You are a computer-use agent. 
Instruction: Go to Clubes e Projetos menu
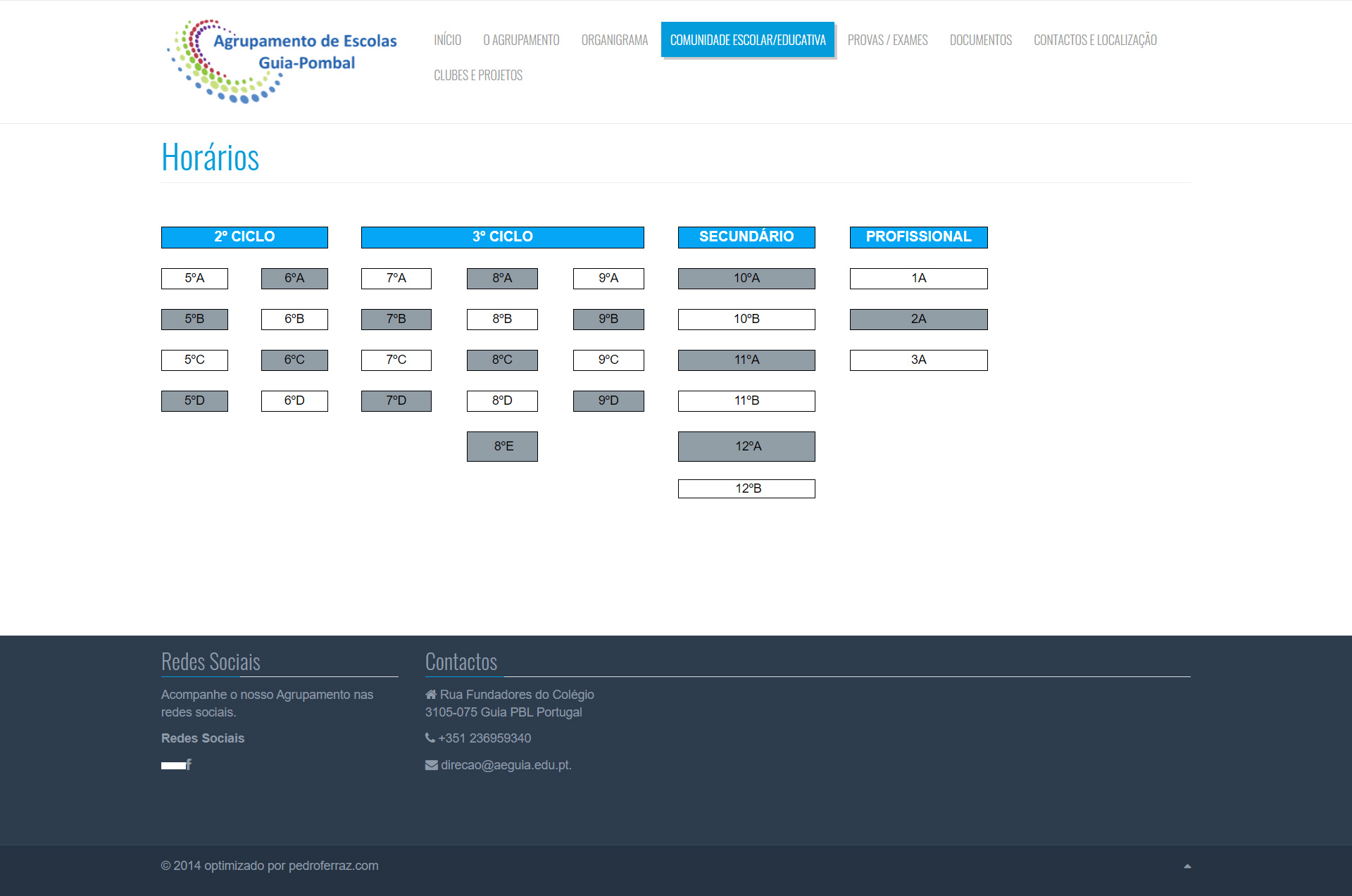pos(477,75)
